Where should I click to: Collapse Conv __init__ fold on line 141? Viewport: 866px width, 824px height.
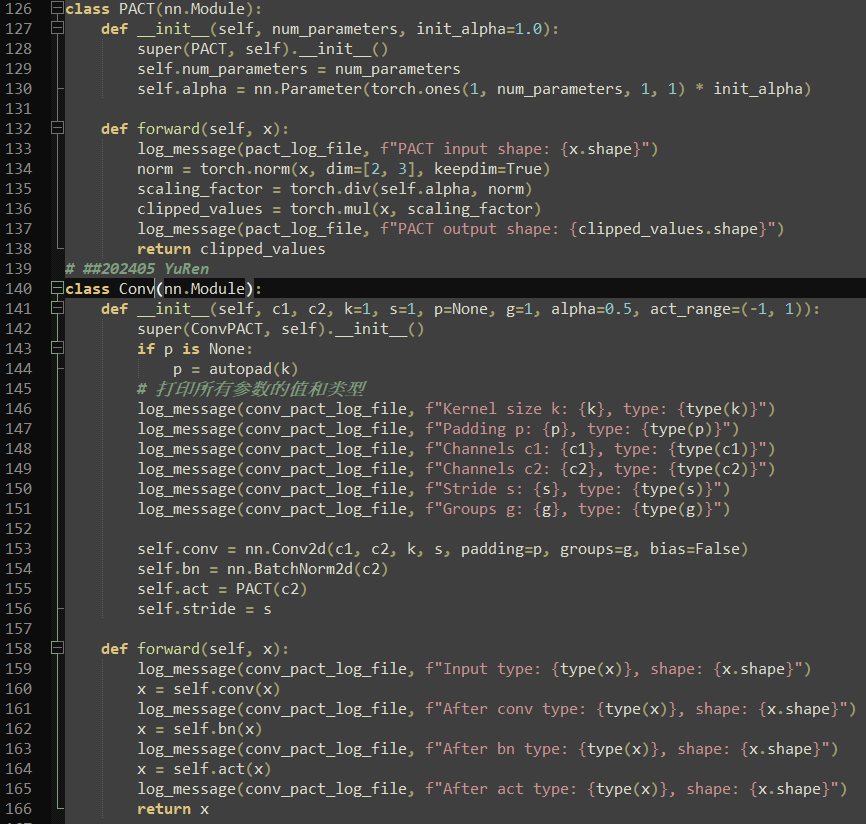pos(57,309)
